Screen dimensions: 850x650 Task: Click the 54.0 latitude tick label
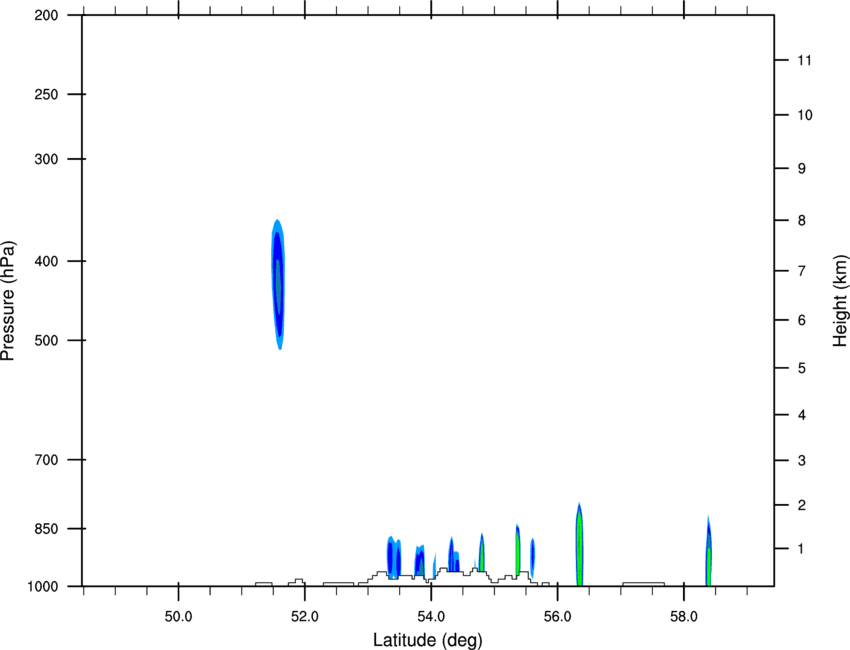pos(432,617)
